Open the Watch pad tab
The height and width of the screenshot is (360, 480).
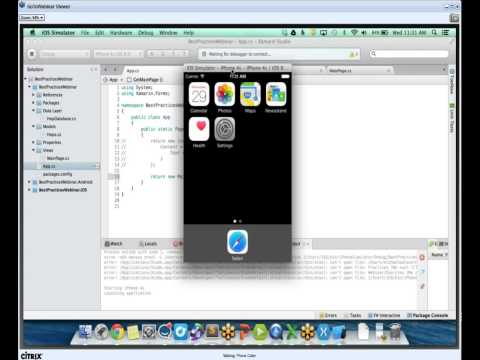(x=114, y=244)
